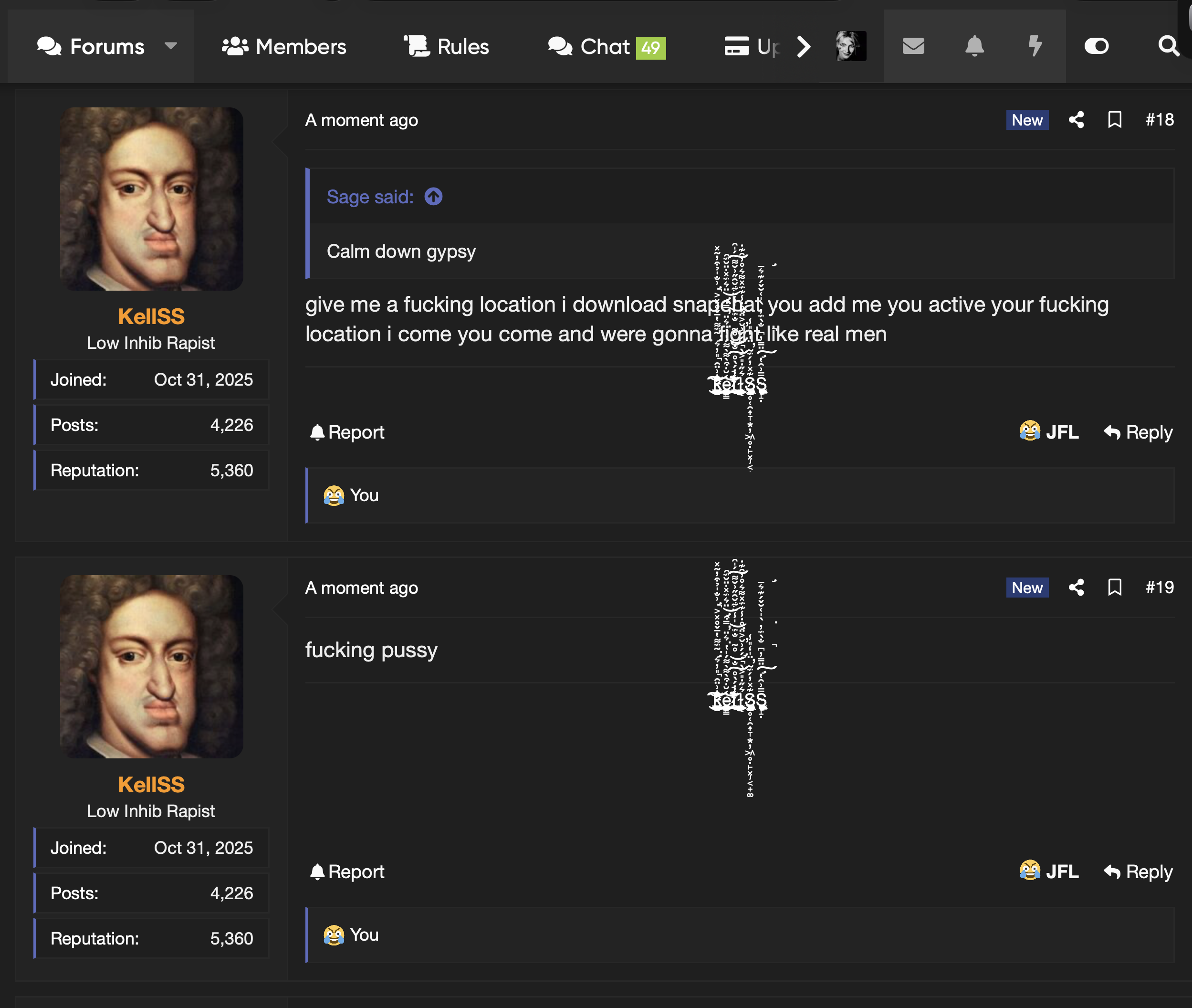
Task: Open KellSS avatar on post #18
Action: [x=151, y=199]
